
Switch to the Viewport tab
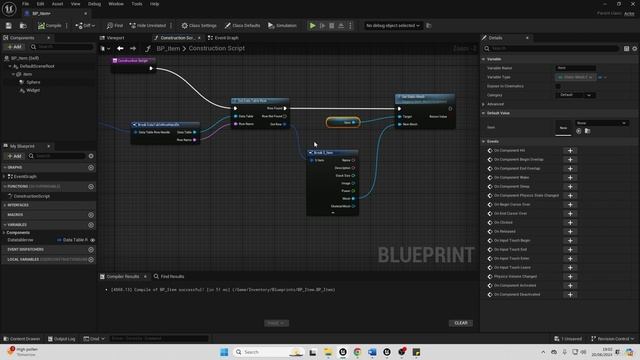pyautogui.click(x=112, y=38)
